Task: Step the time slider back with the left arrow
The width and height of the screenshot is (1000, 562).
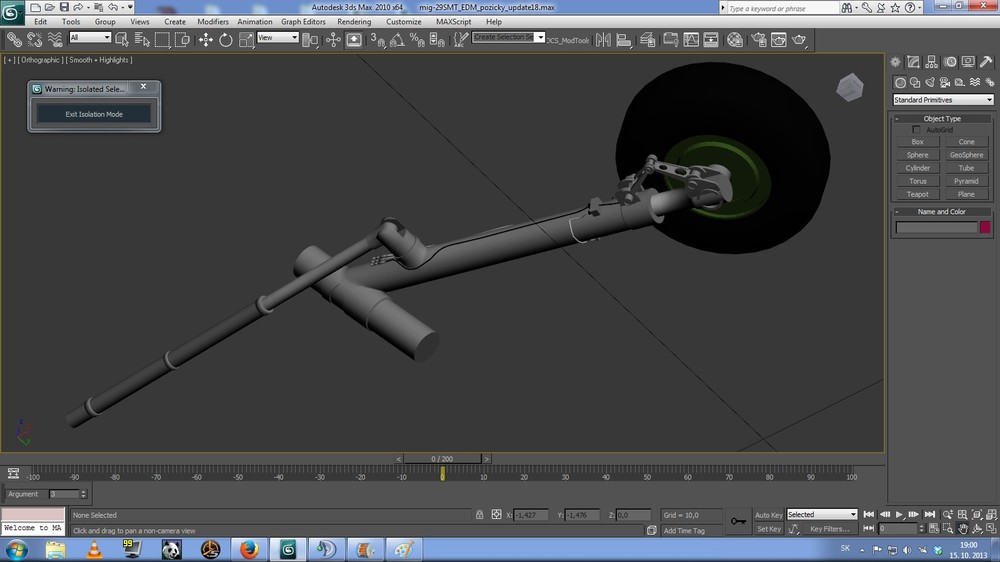Action: pyautogui.click(x=399, y=459)
